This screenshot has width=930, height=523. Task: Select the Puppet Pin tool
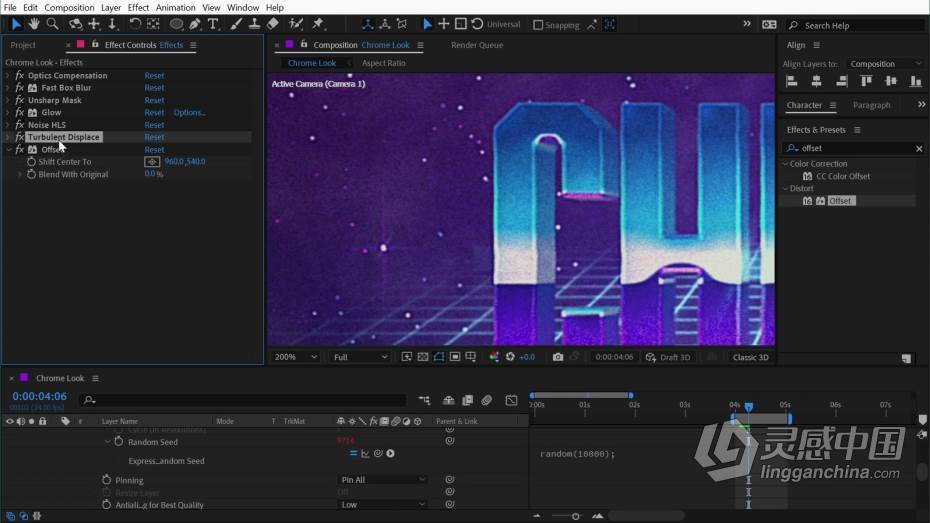(x=318, y=24)
